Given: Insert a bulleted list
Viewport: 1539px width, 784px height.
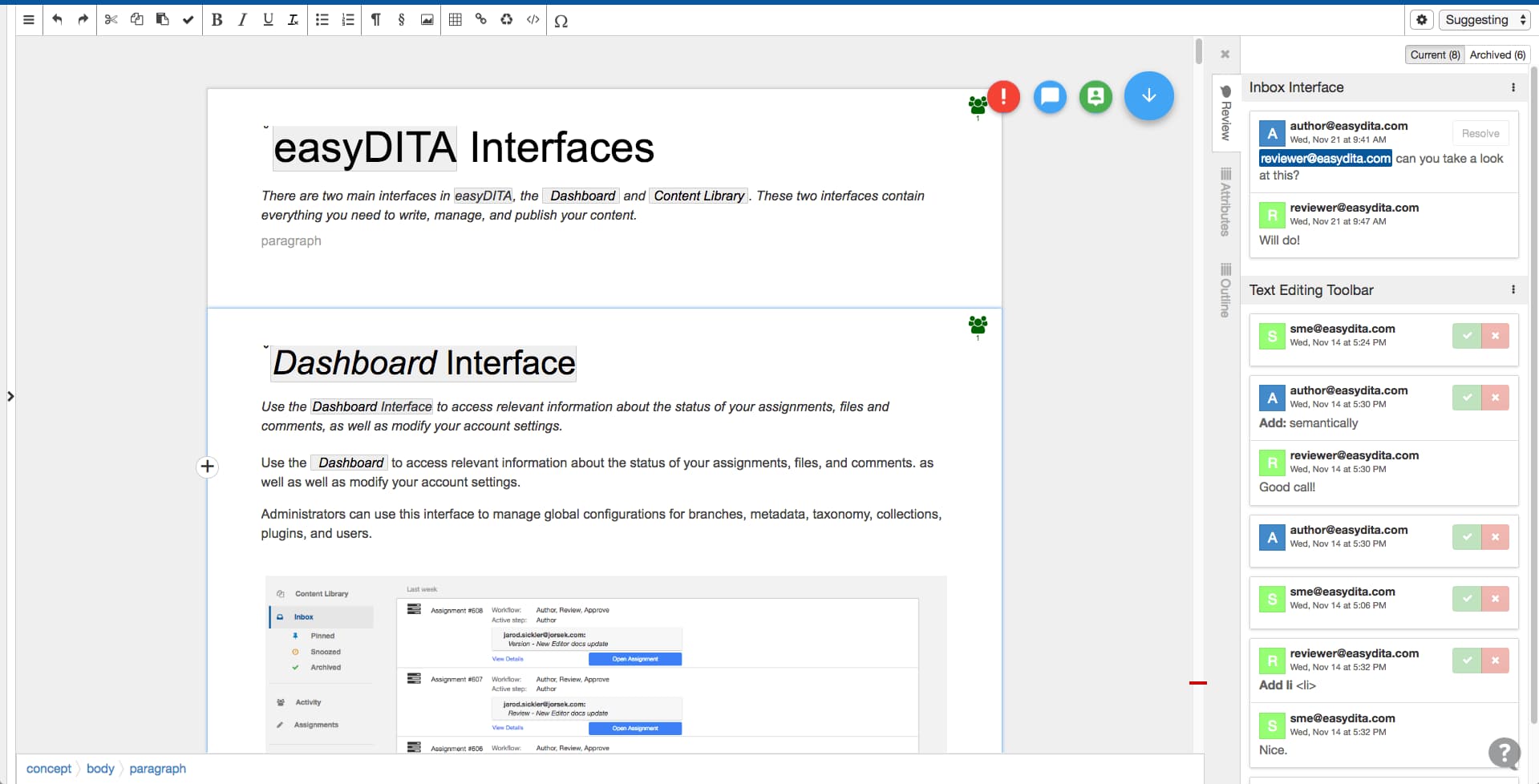Looking at the screenshot, I should click(x=322, y=20).
